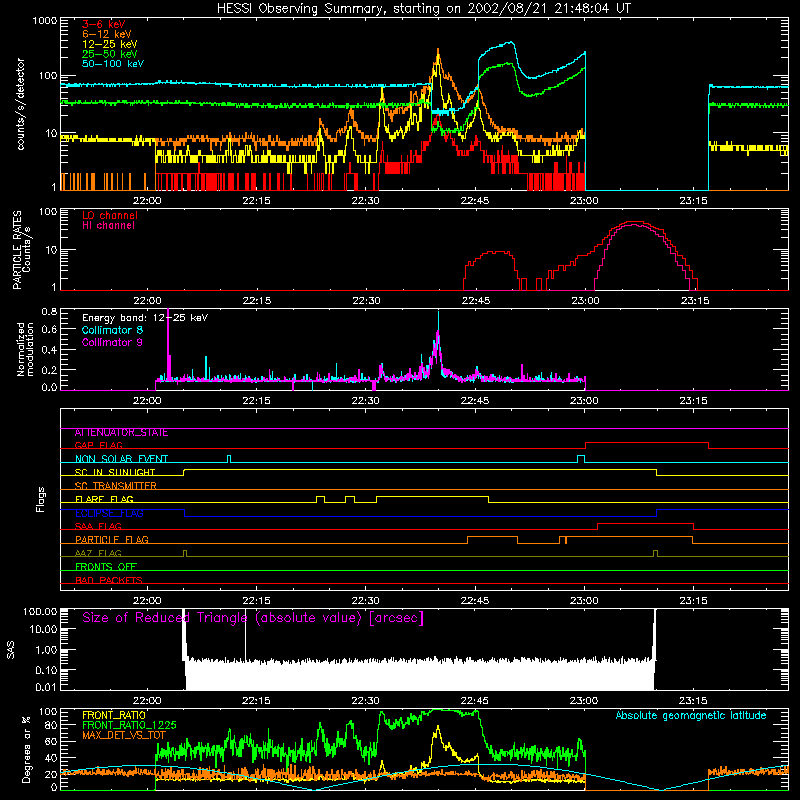Click the "NON_SOLAR_EVENT" flag label

pos(121,459)
